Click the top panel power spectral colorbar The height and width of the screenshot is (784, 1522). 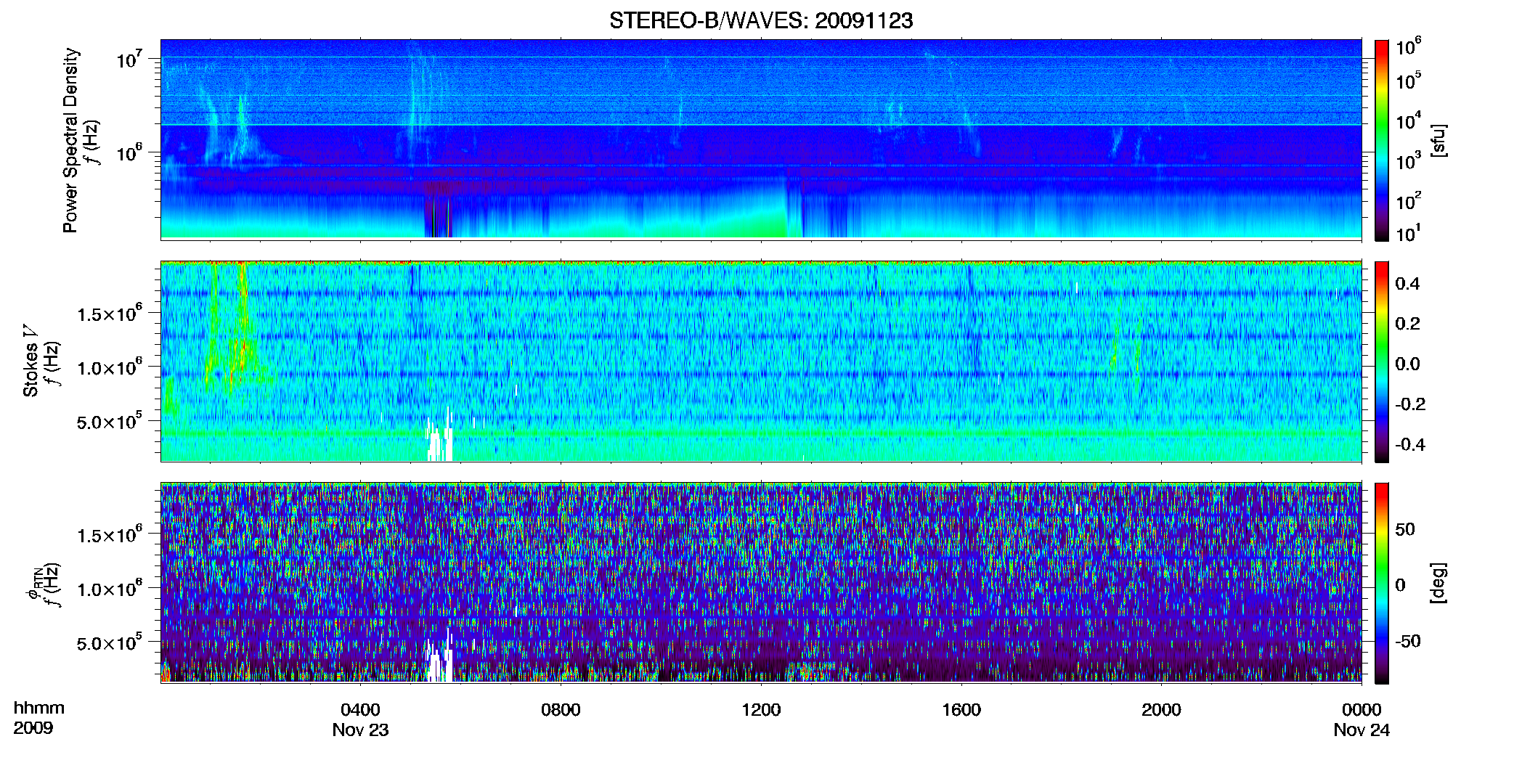(x=1382, y=140)
